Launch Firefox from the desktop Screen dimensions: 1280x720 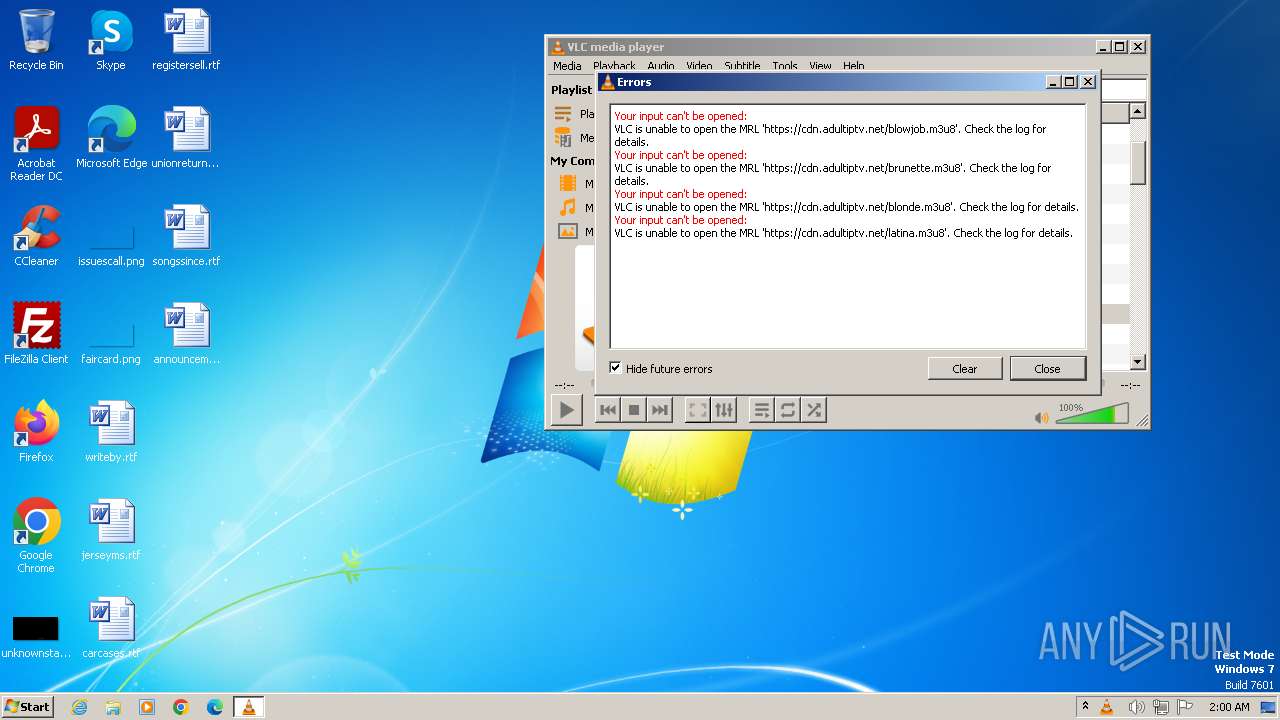(x=36, y=432)
